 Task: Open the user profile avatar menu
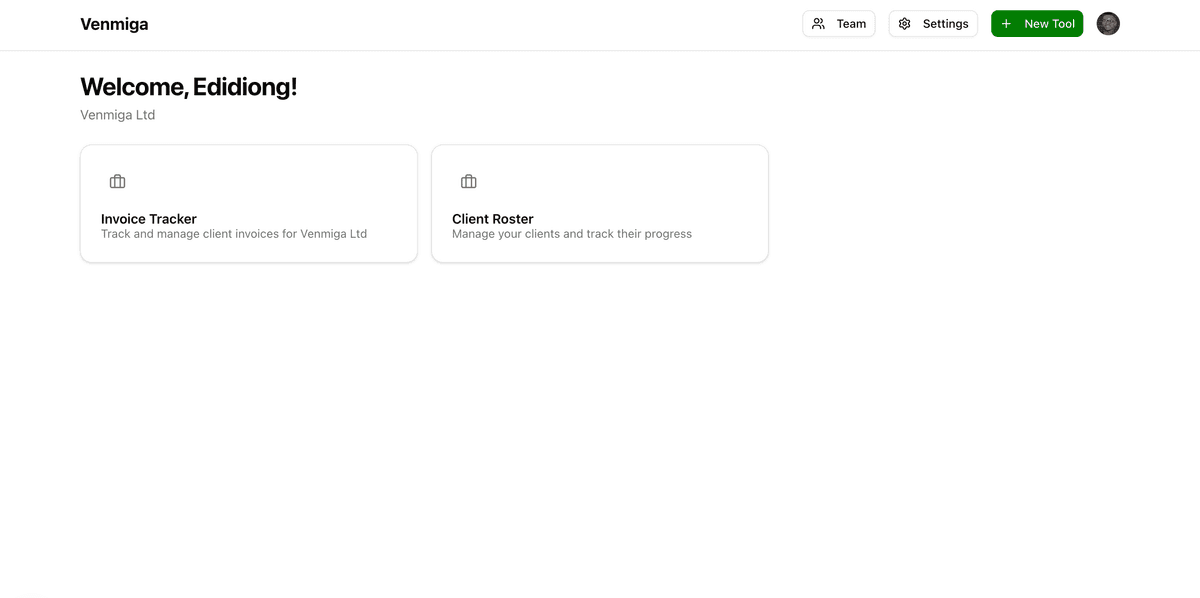pos(1108,24)
